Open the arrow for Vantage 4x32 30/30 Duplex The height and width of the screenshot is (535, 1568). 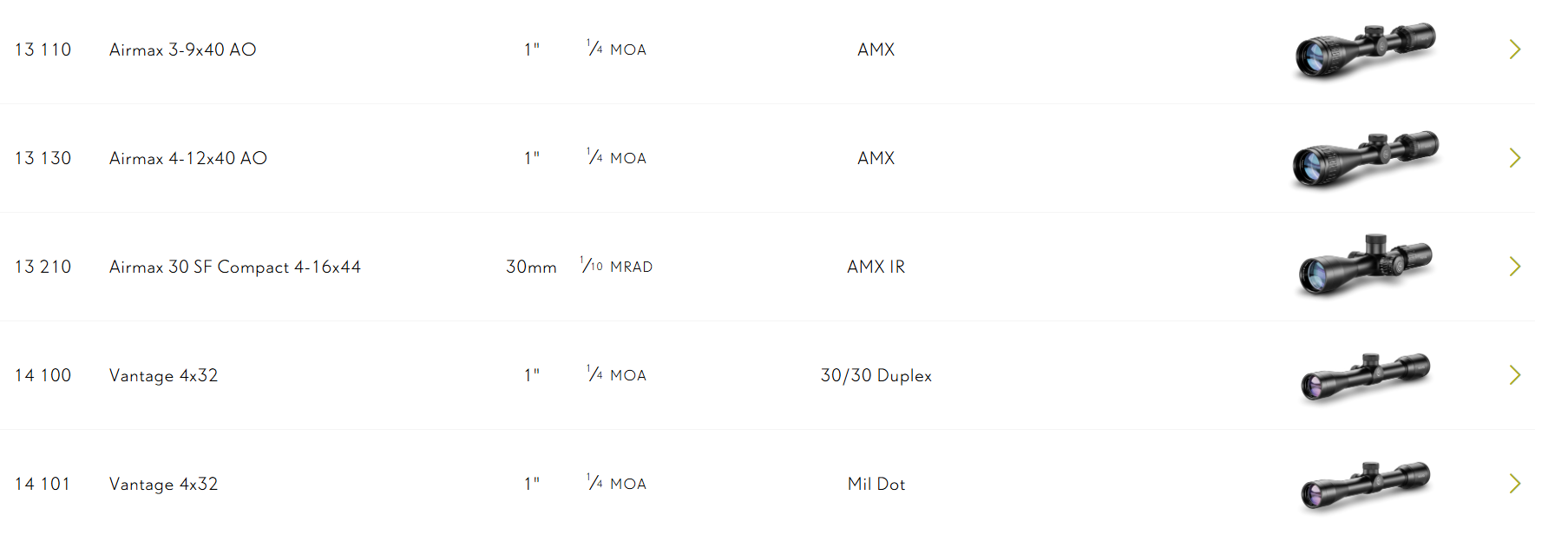coord(1515,375)
